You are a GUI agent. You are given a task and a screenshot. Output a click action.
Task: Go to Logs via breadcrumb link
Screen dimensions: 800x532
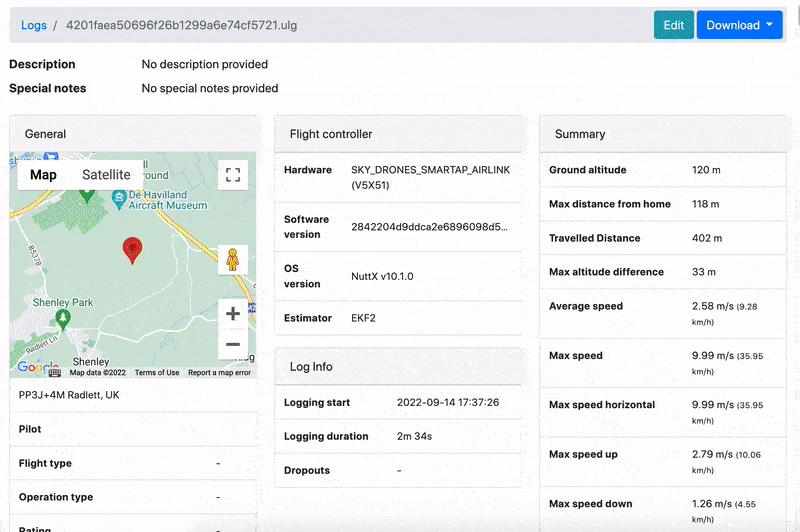click(34, 25)
